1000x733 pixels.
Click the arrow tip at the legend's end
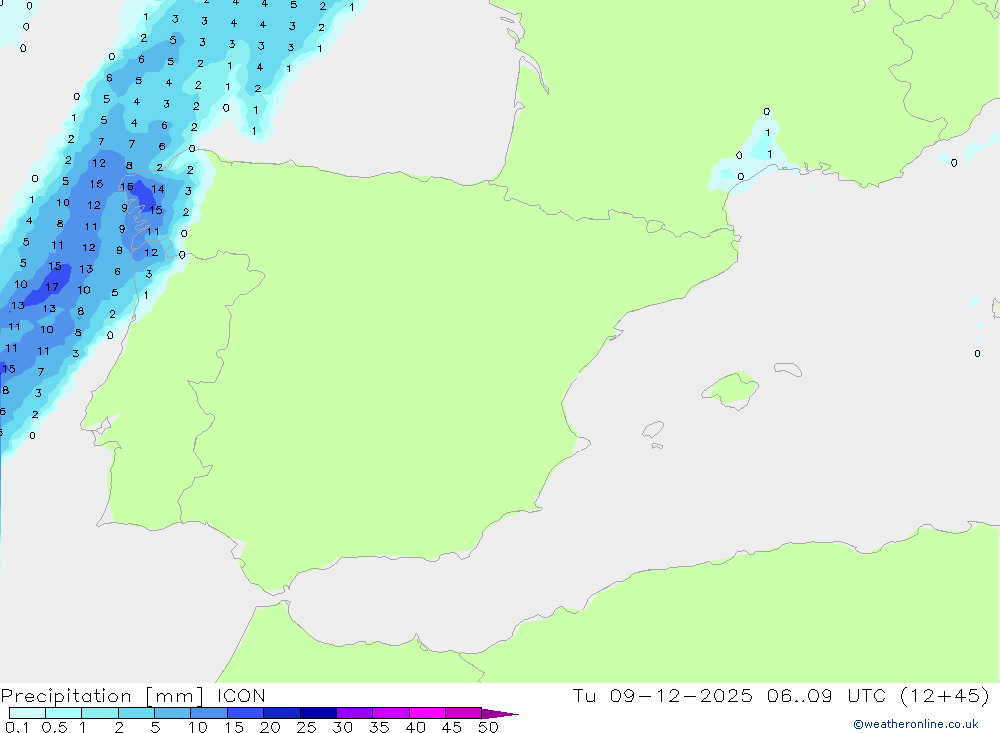pos(500,714)
